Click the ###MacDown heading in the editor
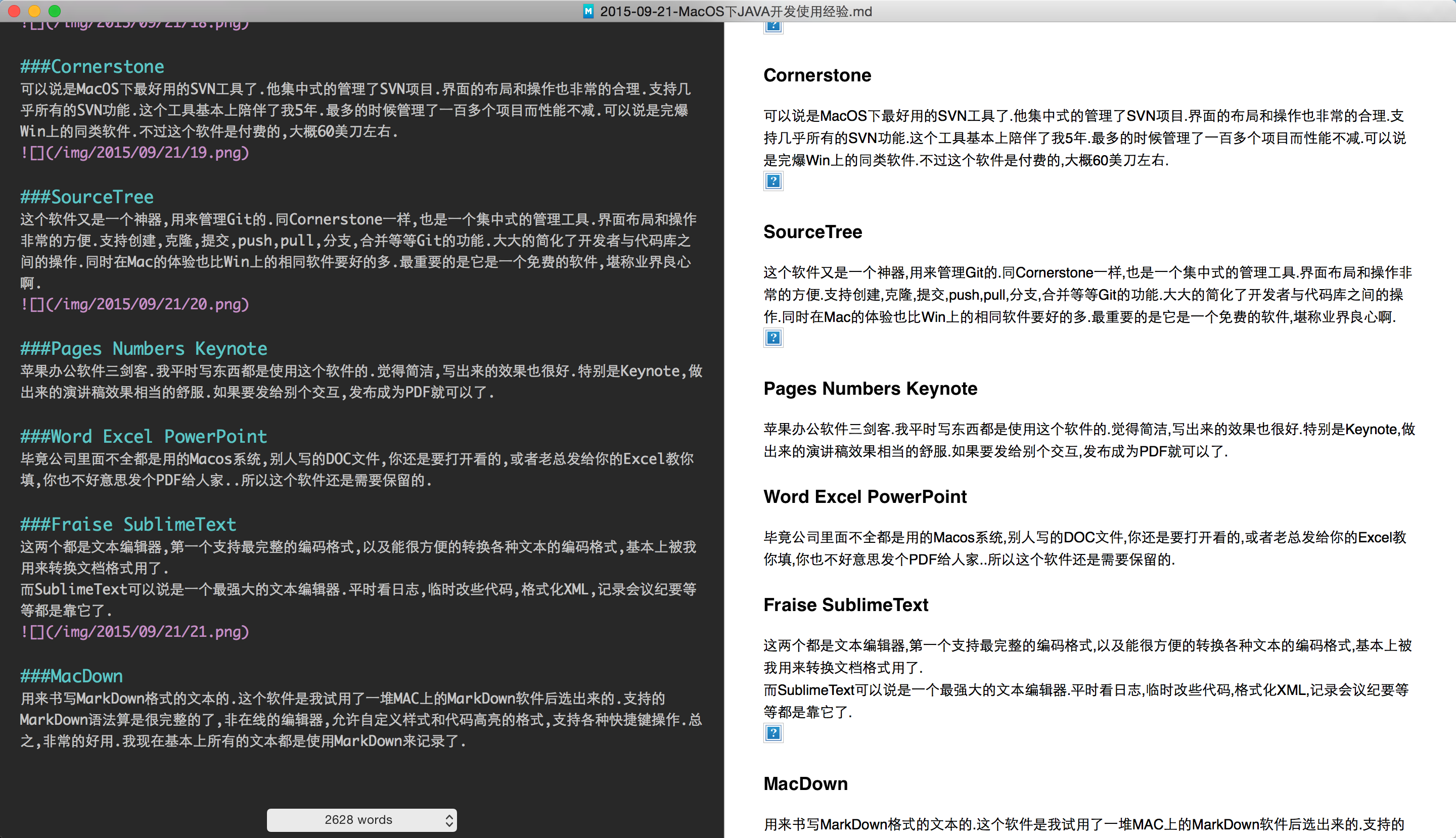 71,676
